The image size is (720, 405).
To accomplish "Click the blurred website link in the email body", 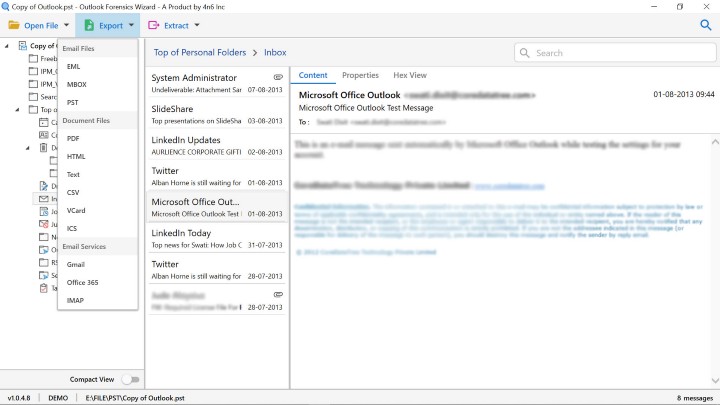I will click(510, 186).
